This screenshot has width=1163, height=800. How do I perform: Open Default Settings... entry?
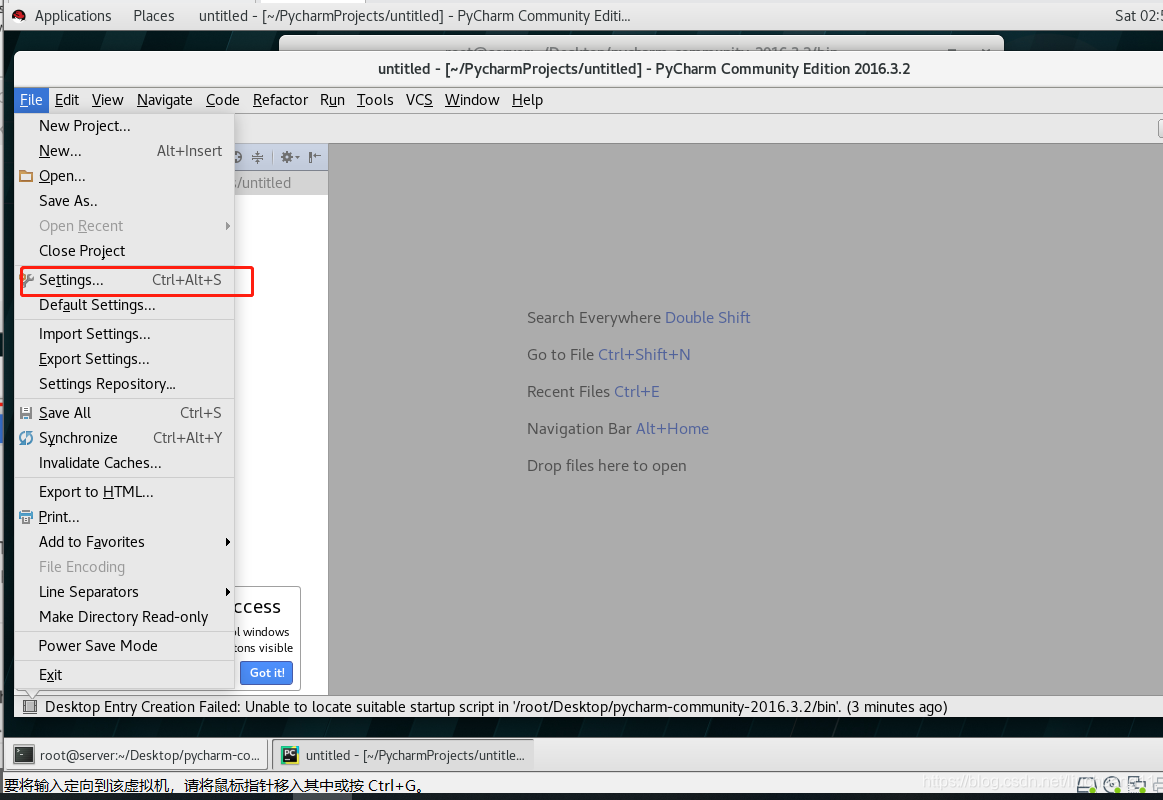click(125, 305)
